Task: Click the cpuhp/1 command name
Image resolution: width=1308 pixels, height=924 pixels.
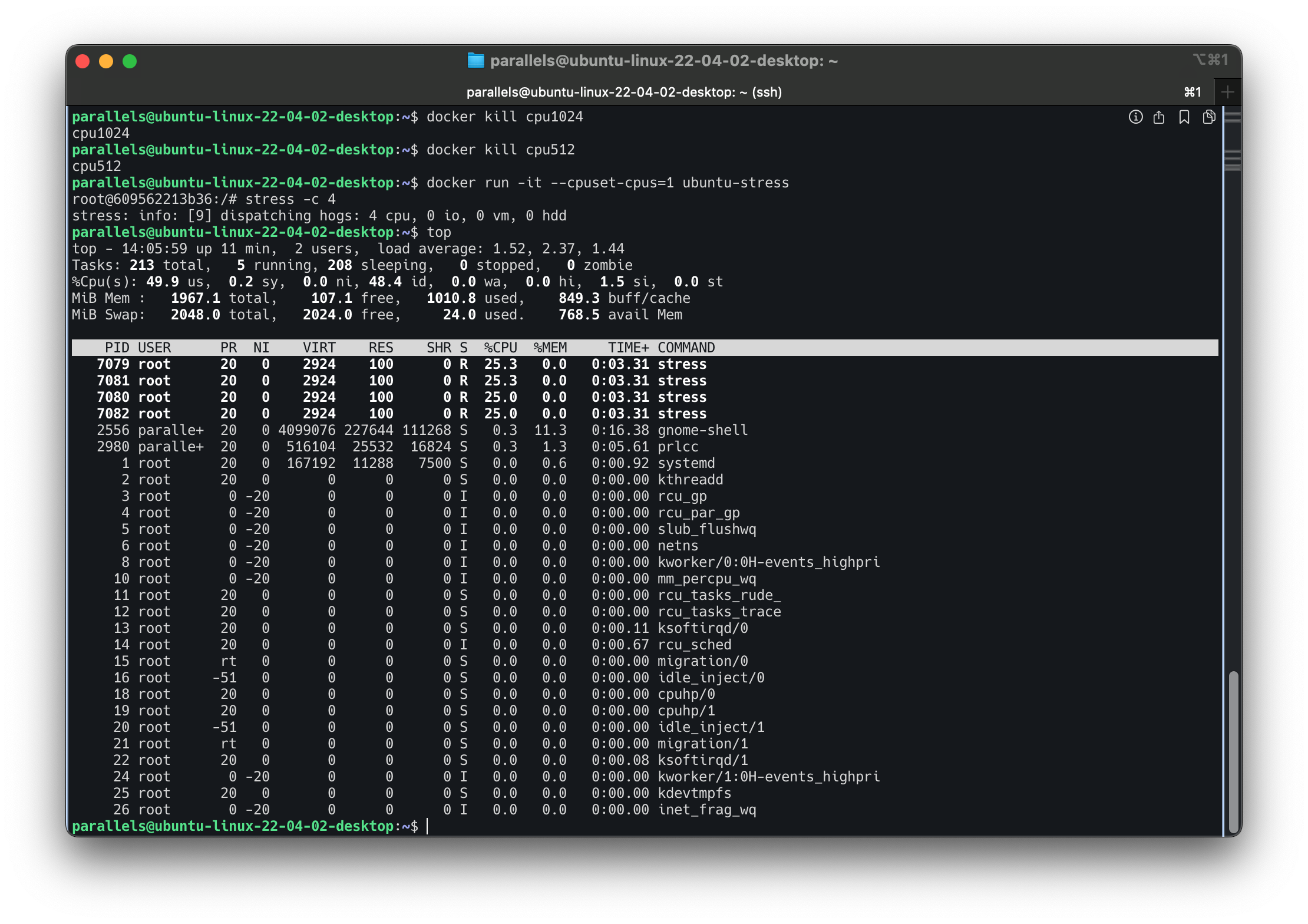Action: [686, 711]
